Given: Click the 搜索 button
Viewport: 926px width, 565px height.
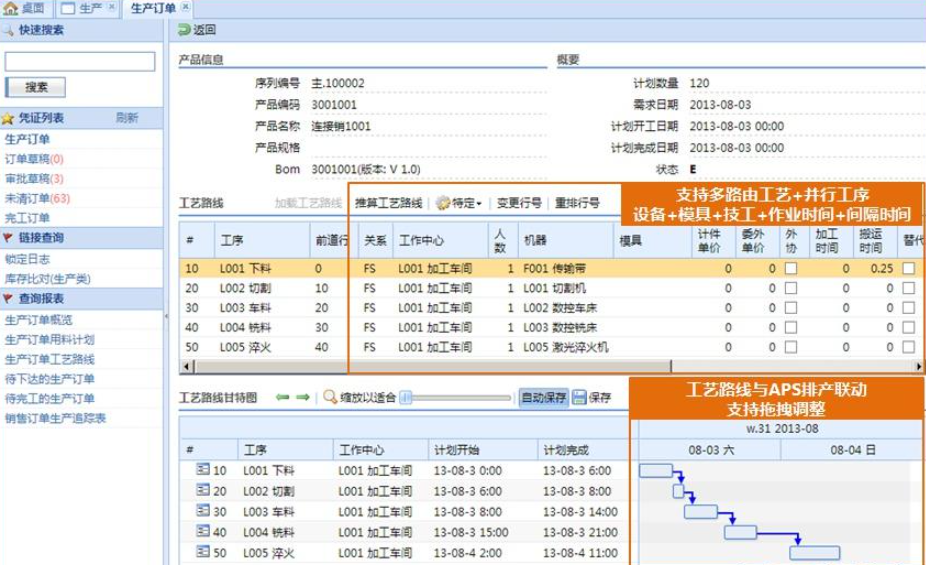Looking at the screenshot, I should coord(35,87).
